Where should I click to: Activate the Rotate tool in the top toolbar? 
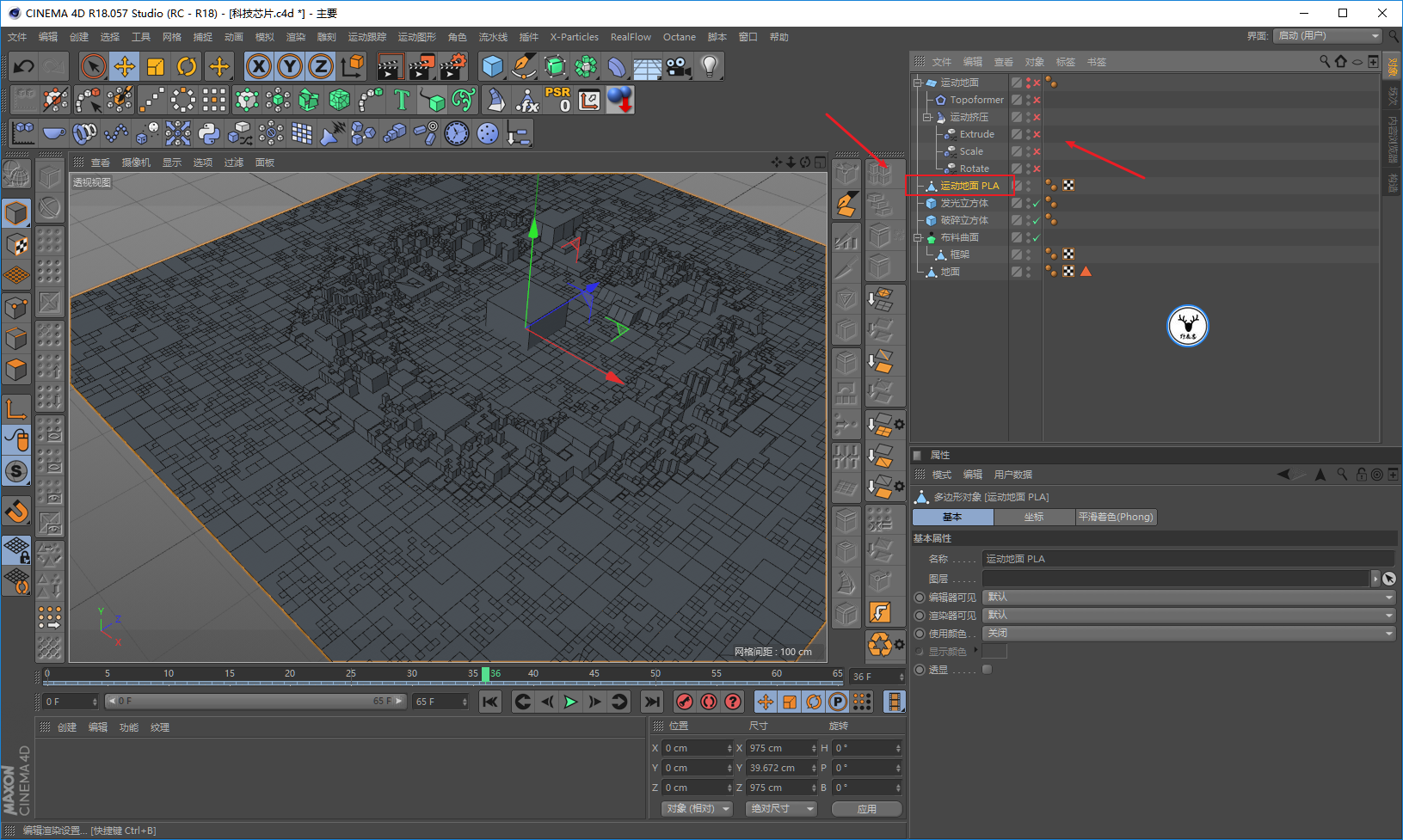187,66
